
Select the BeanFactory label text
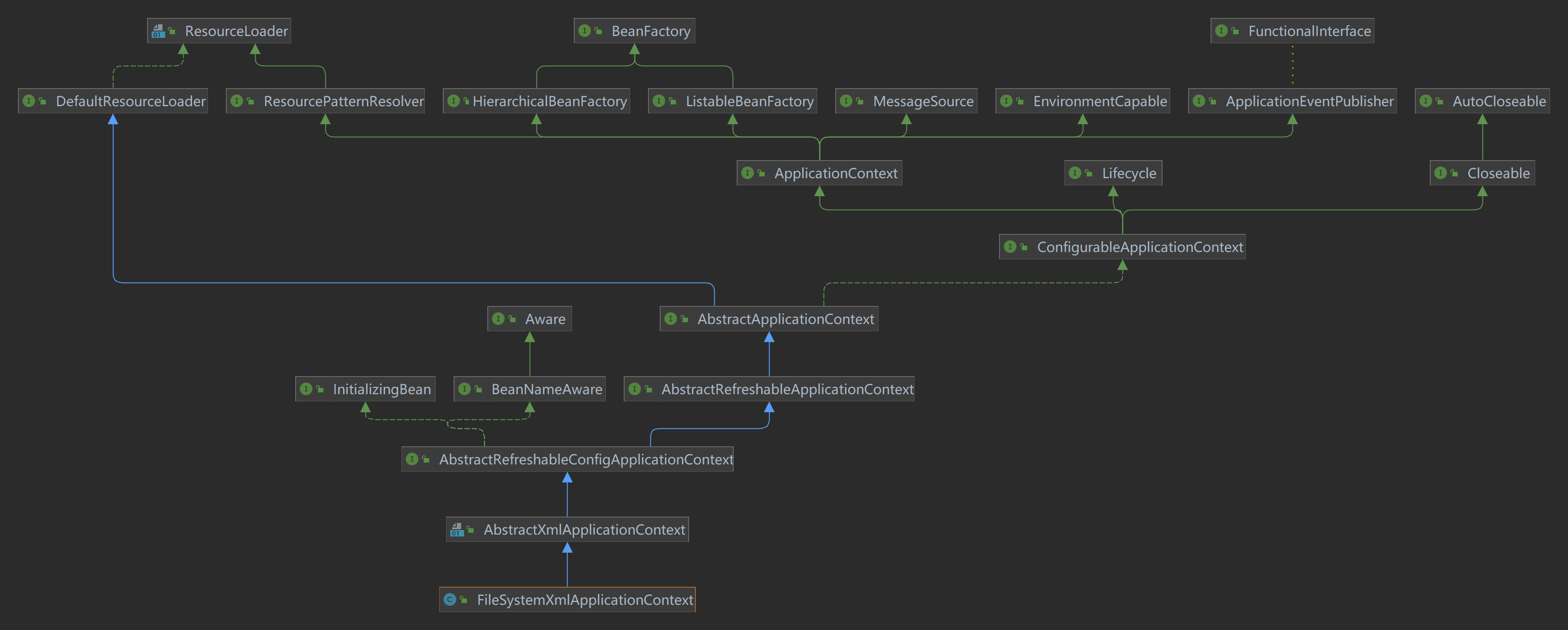[x=651, y=31]
